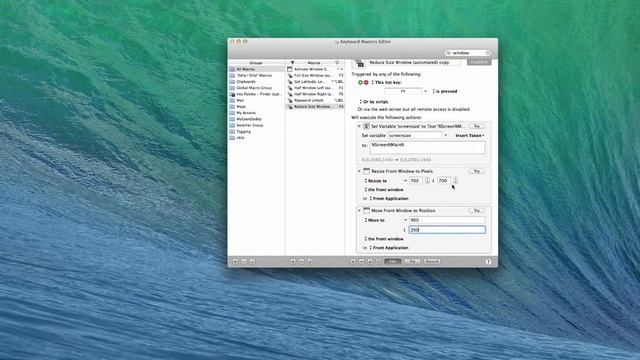Click the Hot Palette – Finder group icon
This screenshot has width=640, height=360.
pos(232,94)
